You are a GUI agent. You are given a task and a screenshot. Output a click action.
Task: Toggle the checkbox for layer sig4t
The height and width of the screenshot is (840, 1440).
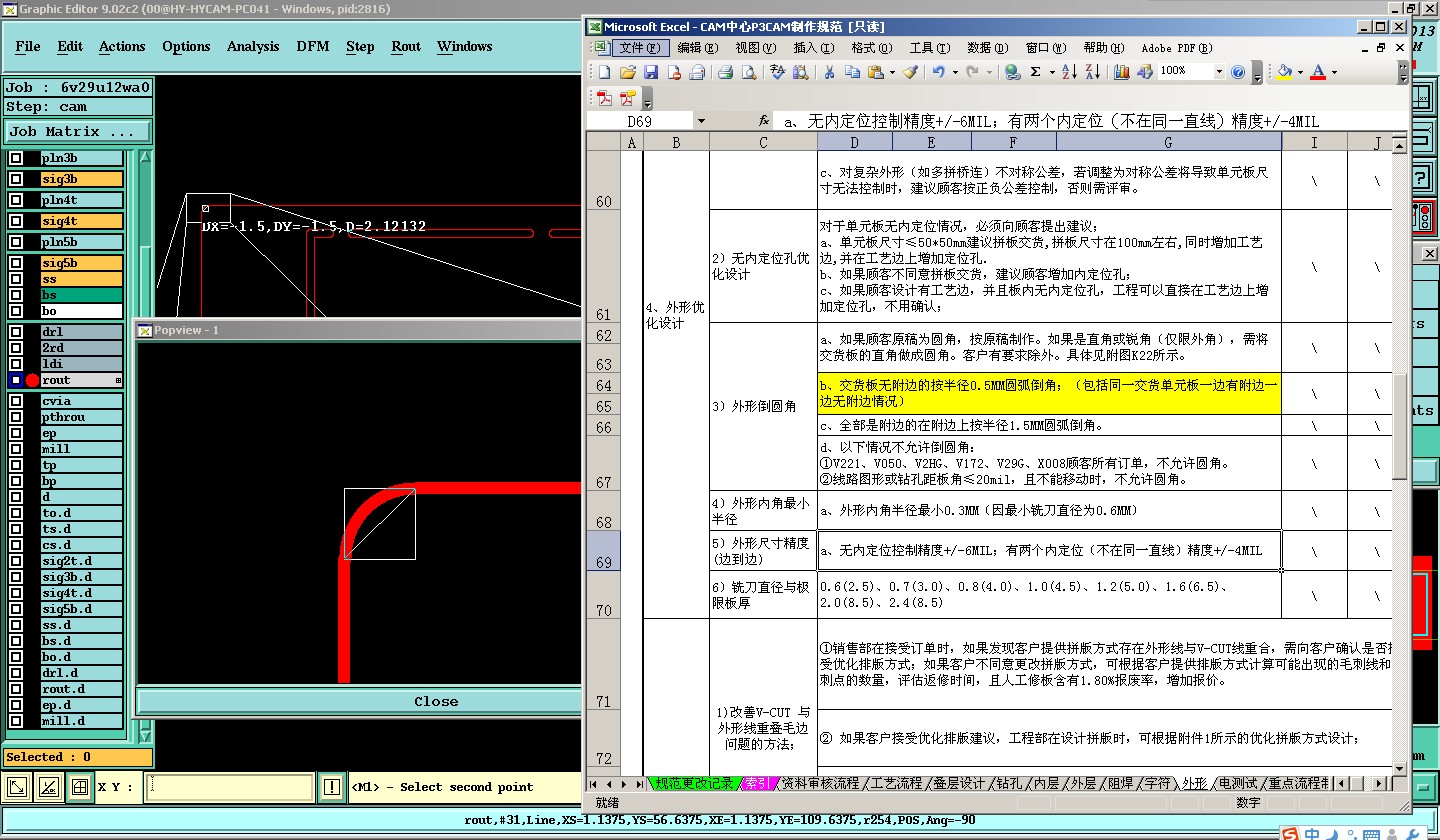15,221
